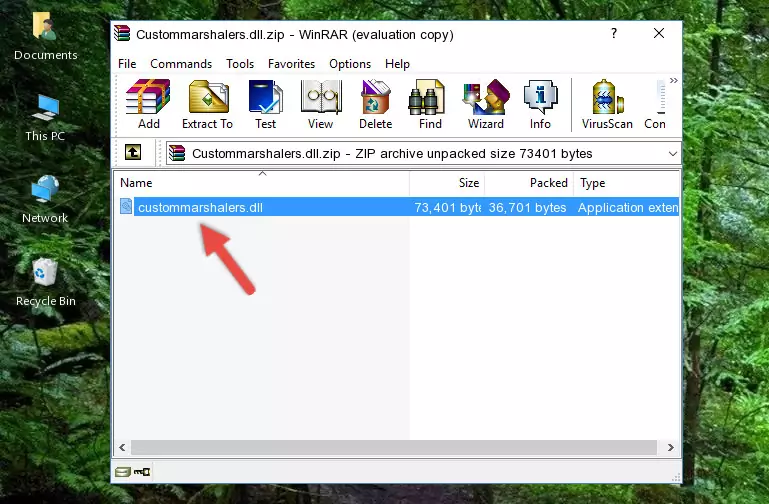Run VirusScan on the archive
Viewport: 769px width, 504px height.
tap(607, 104)
